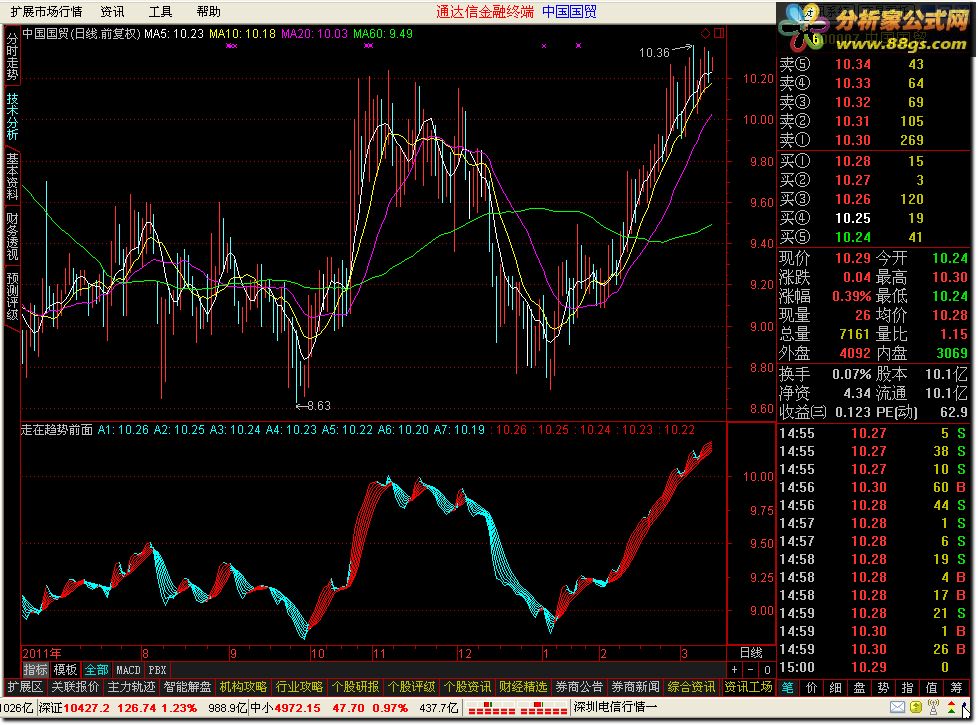Viewport: 978px width, 725px height.
Task: Switch to 分时走势 side tab
Action: (x=12, y=57)
